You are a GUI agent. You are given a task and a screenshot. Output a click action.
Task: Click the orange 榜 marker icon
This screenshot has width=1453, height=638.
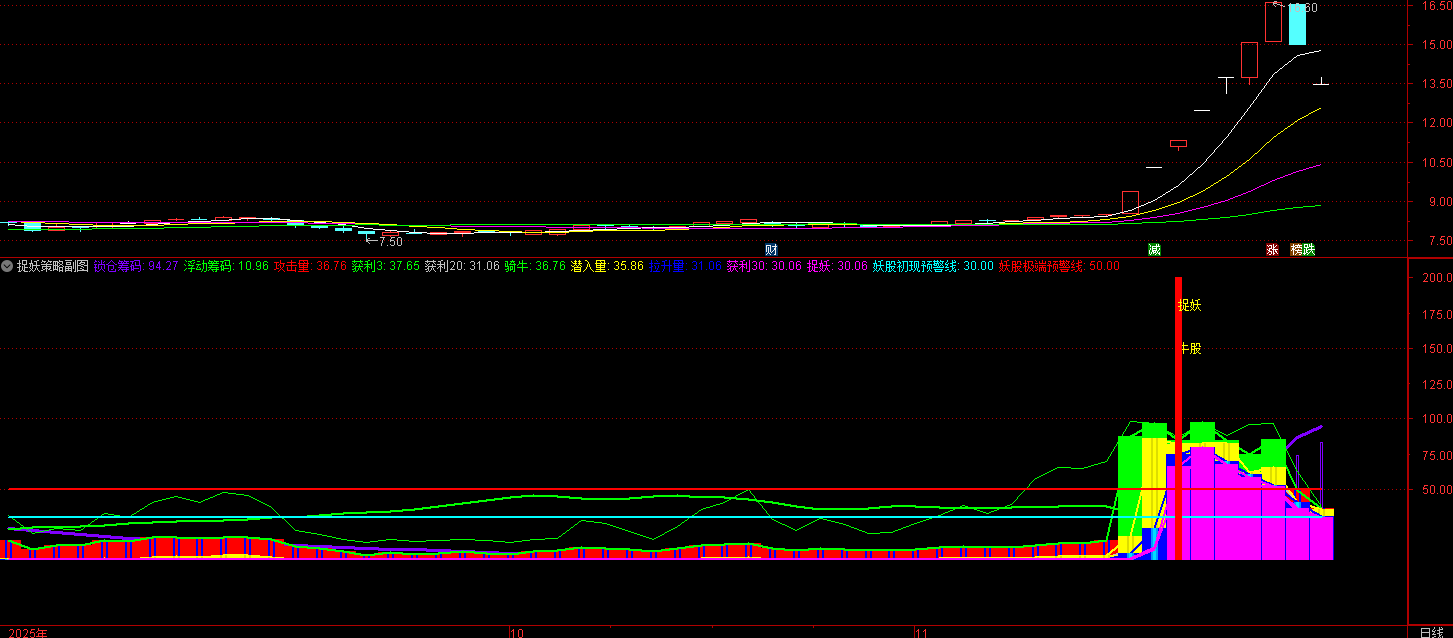pos(1296,249)
